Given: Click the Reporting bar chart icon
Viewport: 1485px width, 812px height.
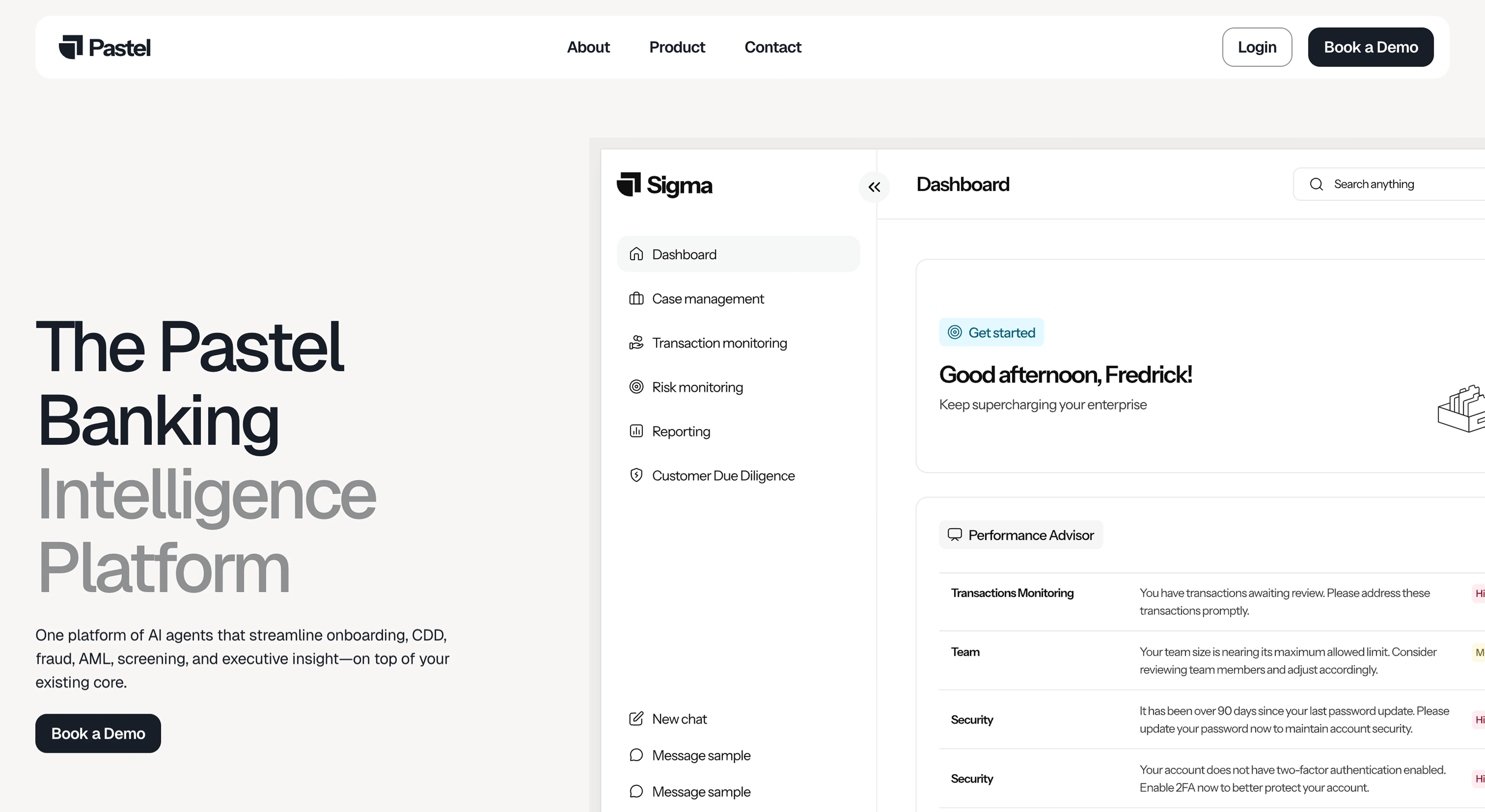Looking at the screenshot, I should 636,431.
